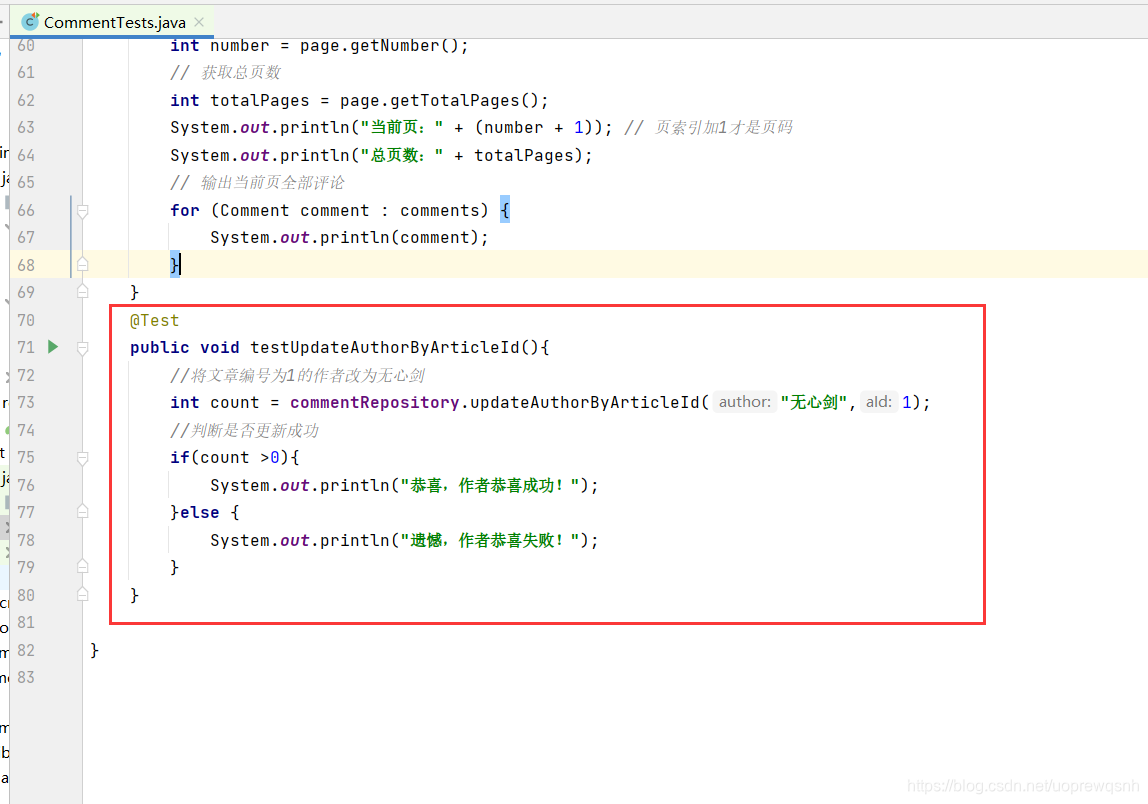Click the comment '// 获取总页数'

click(x=226, y=72)
